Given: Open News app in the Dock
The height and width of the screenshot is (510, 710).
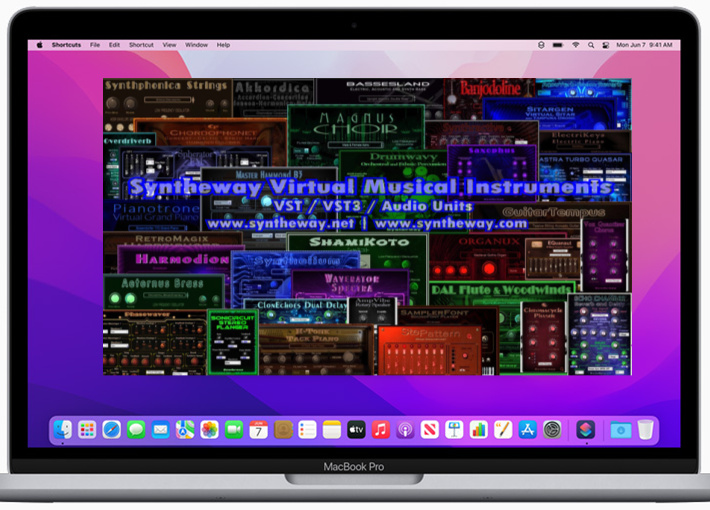Looking at the screenshot, I should 430,429.
